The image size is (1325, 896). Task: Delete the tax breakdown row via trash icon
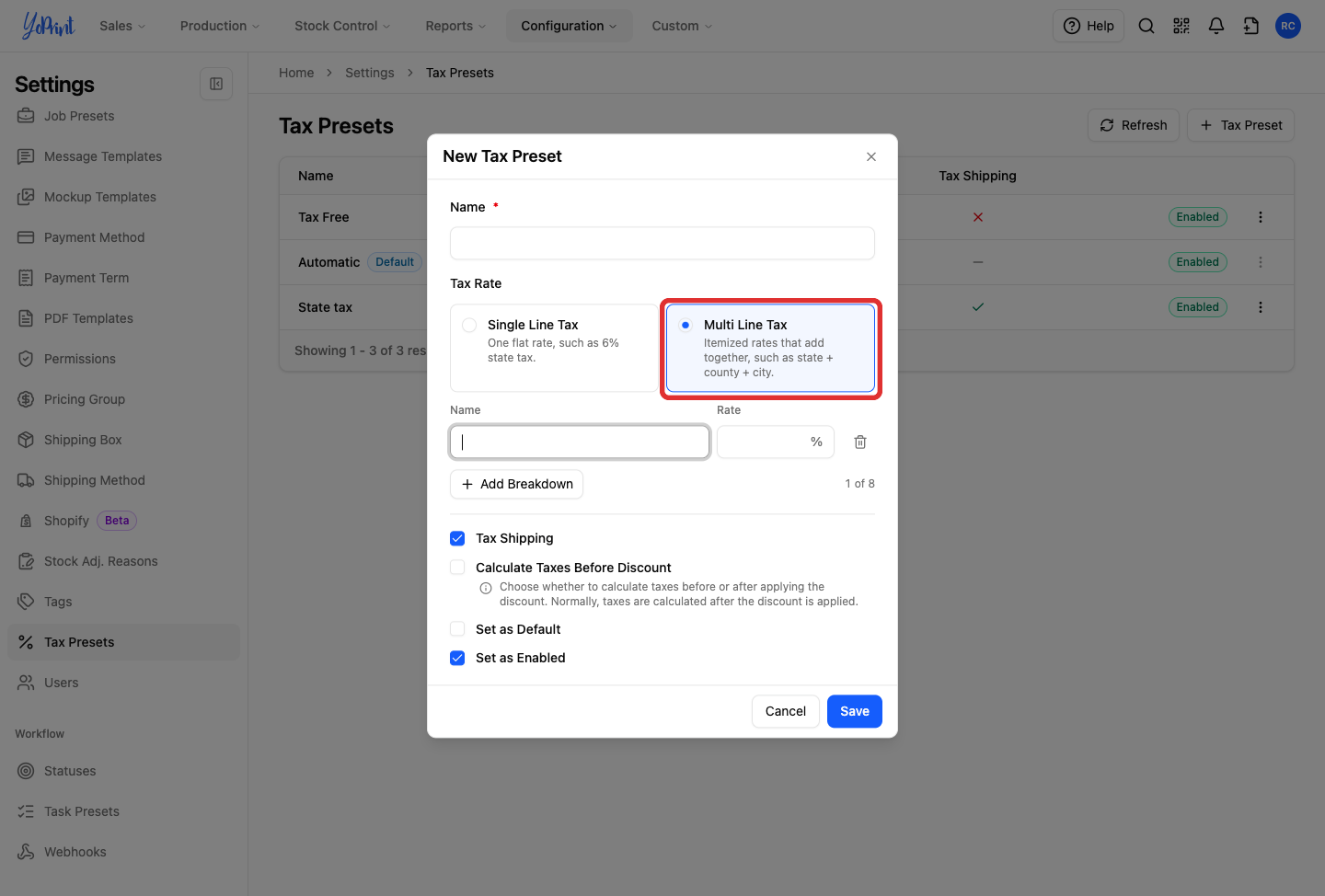pos(860,442)
